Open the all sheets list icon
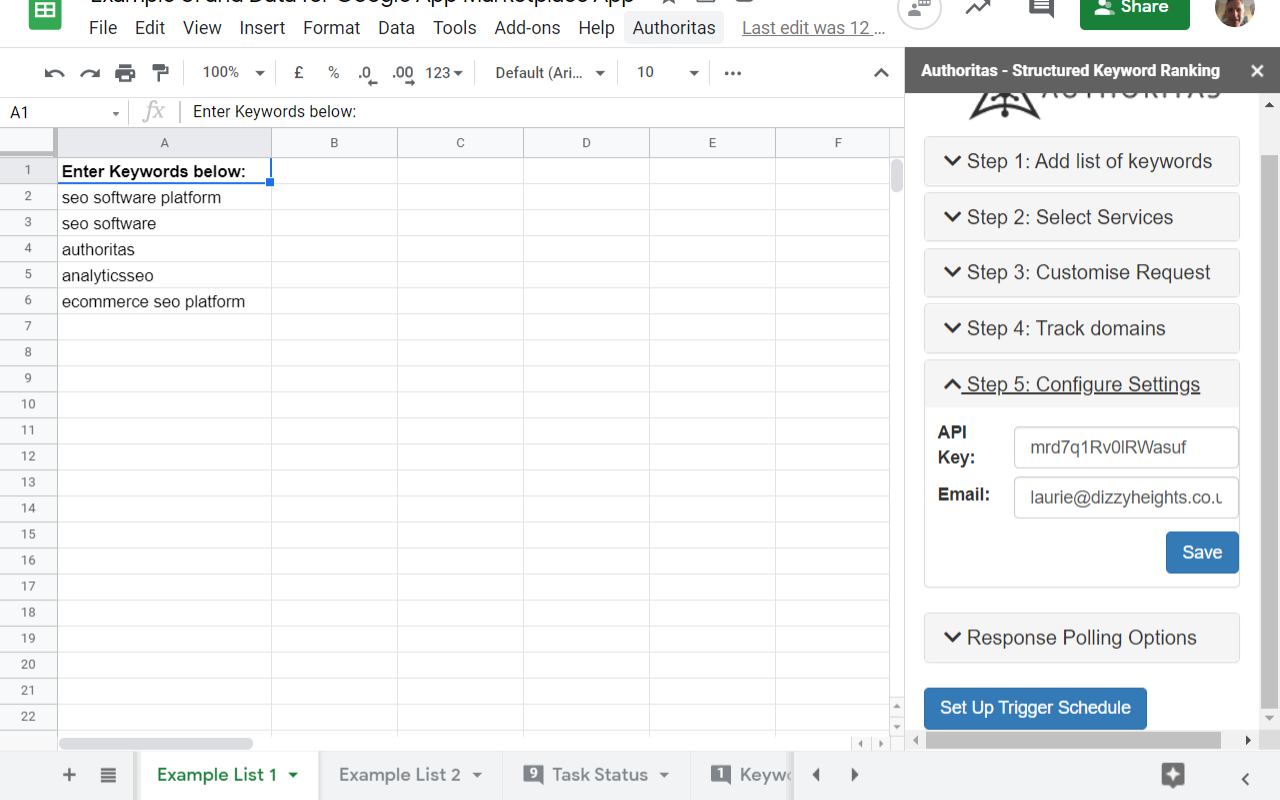 pos(109,775)
